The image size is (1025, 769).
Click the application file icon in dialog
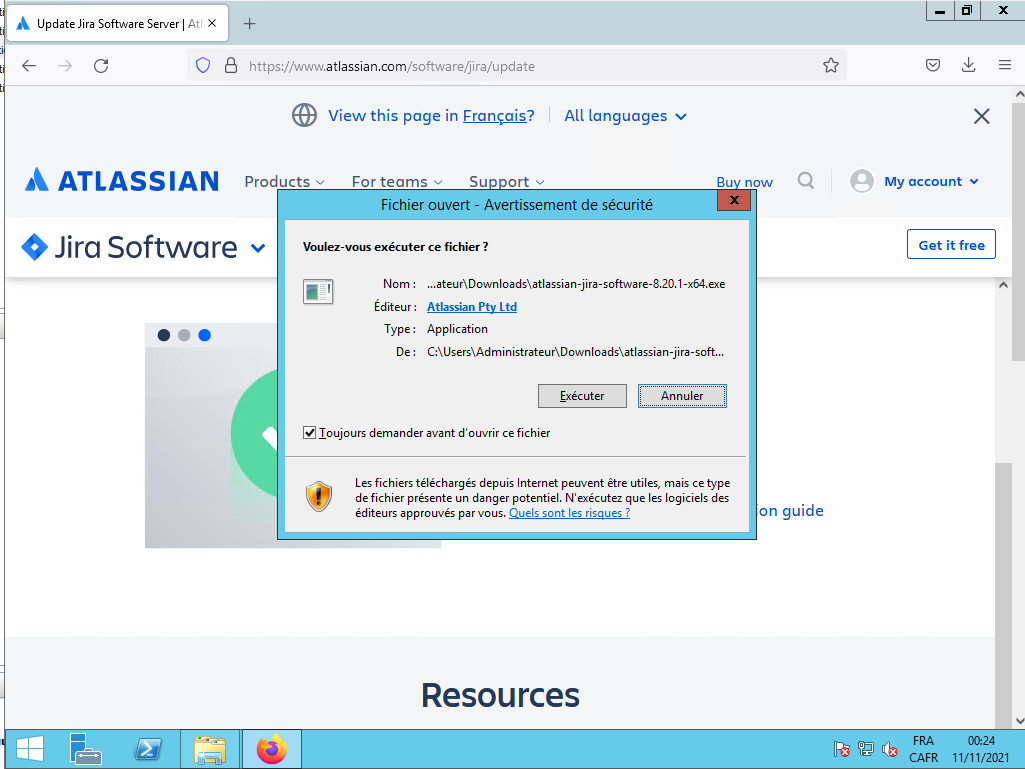pos(318,291)
